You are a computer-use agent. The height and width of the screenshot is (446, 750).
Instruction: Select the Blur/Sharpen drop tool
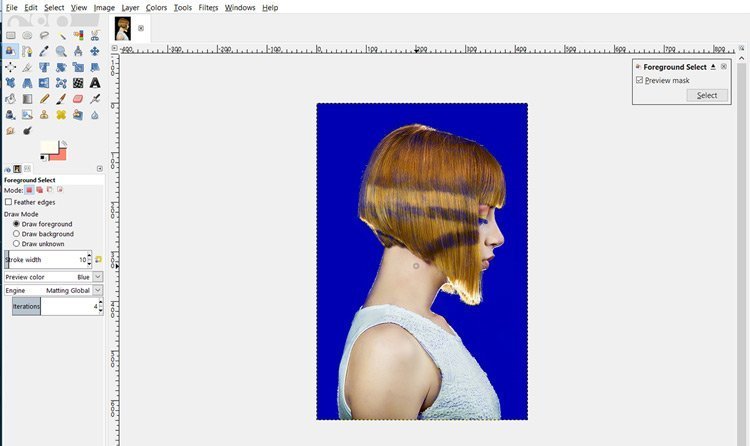(x=95, y=115)
